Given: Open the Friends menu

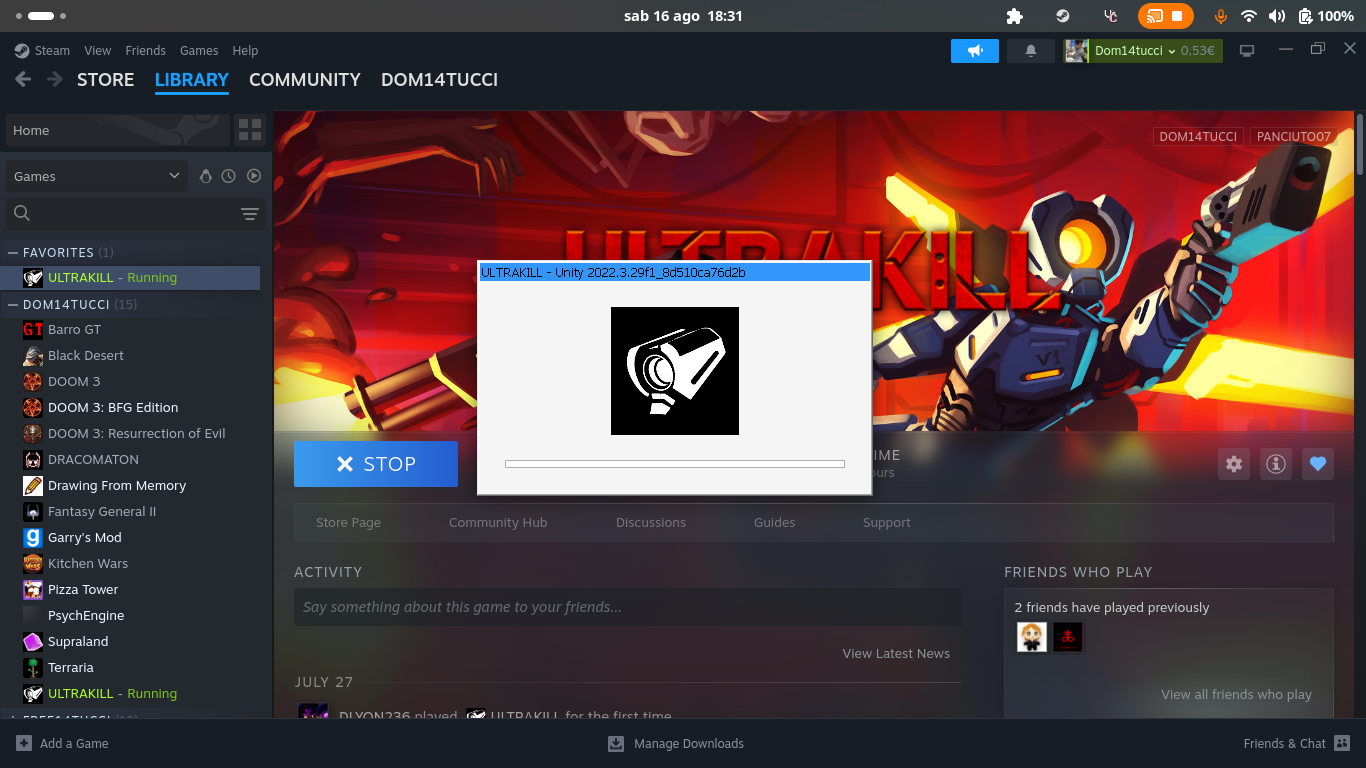Looking at the screenshot, I should [x=146, y=51].
